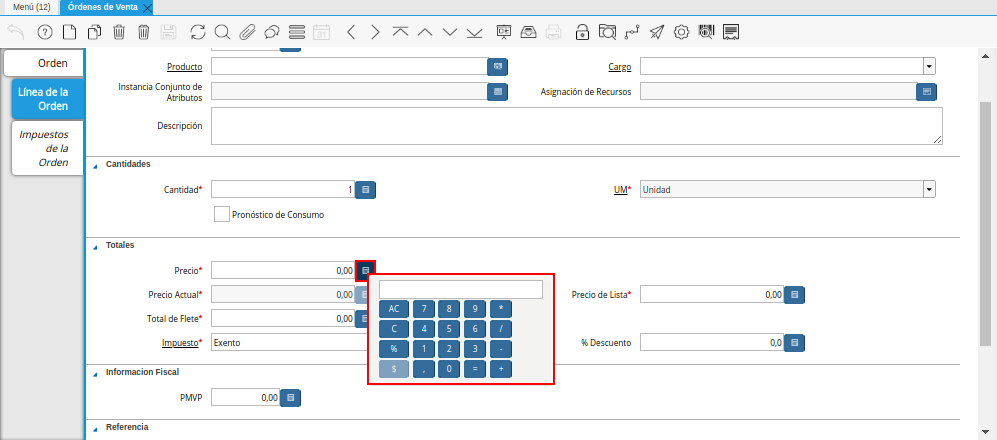
Task: Open calculator for Precio de Lista
Action: [x=795, y=294]
